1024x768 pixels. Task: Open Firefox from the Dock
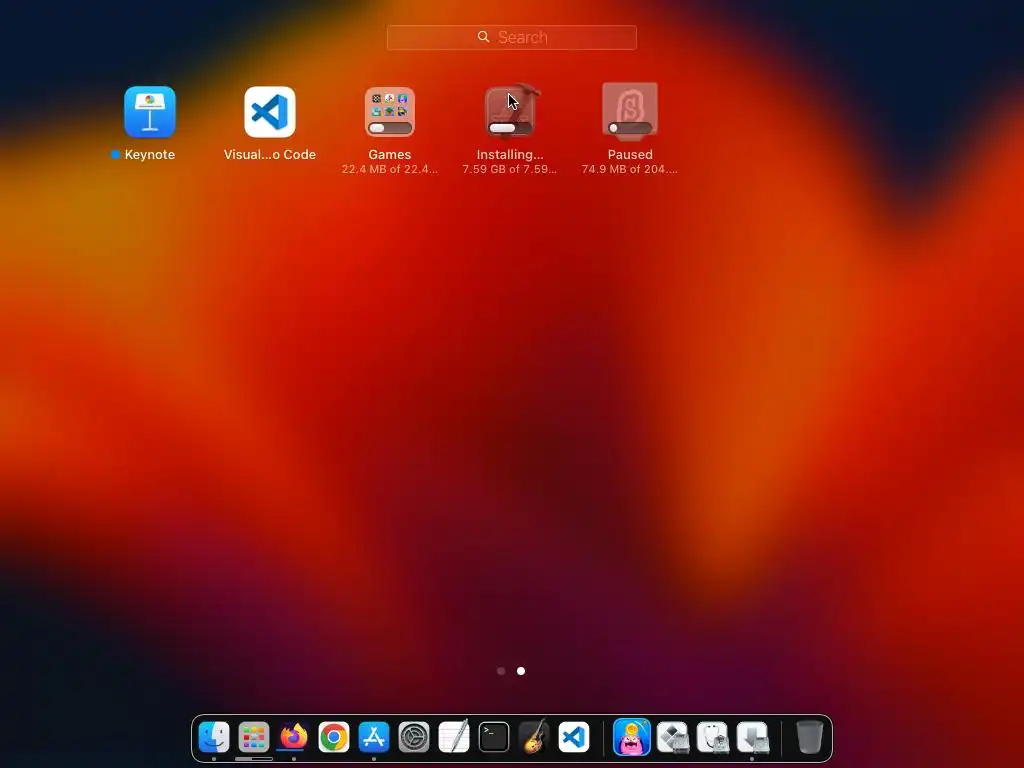click(294, 737)
